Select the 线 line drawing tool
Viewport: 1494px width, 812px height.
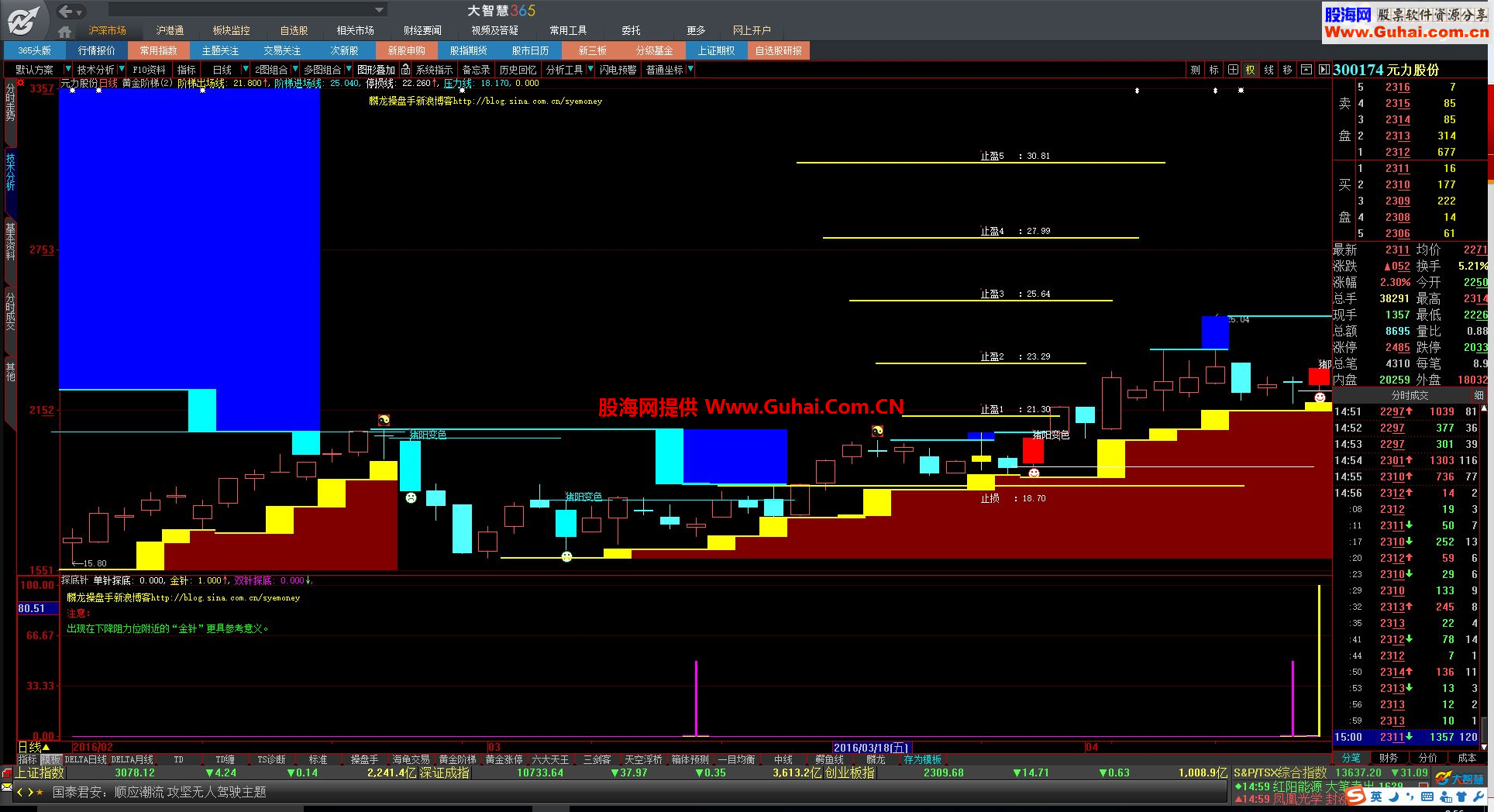click(1269, 70)
